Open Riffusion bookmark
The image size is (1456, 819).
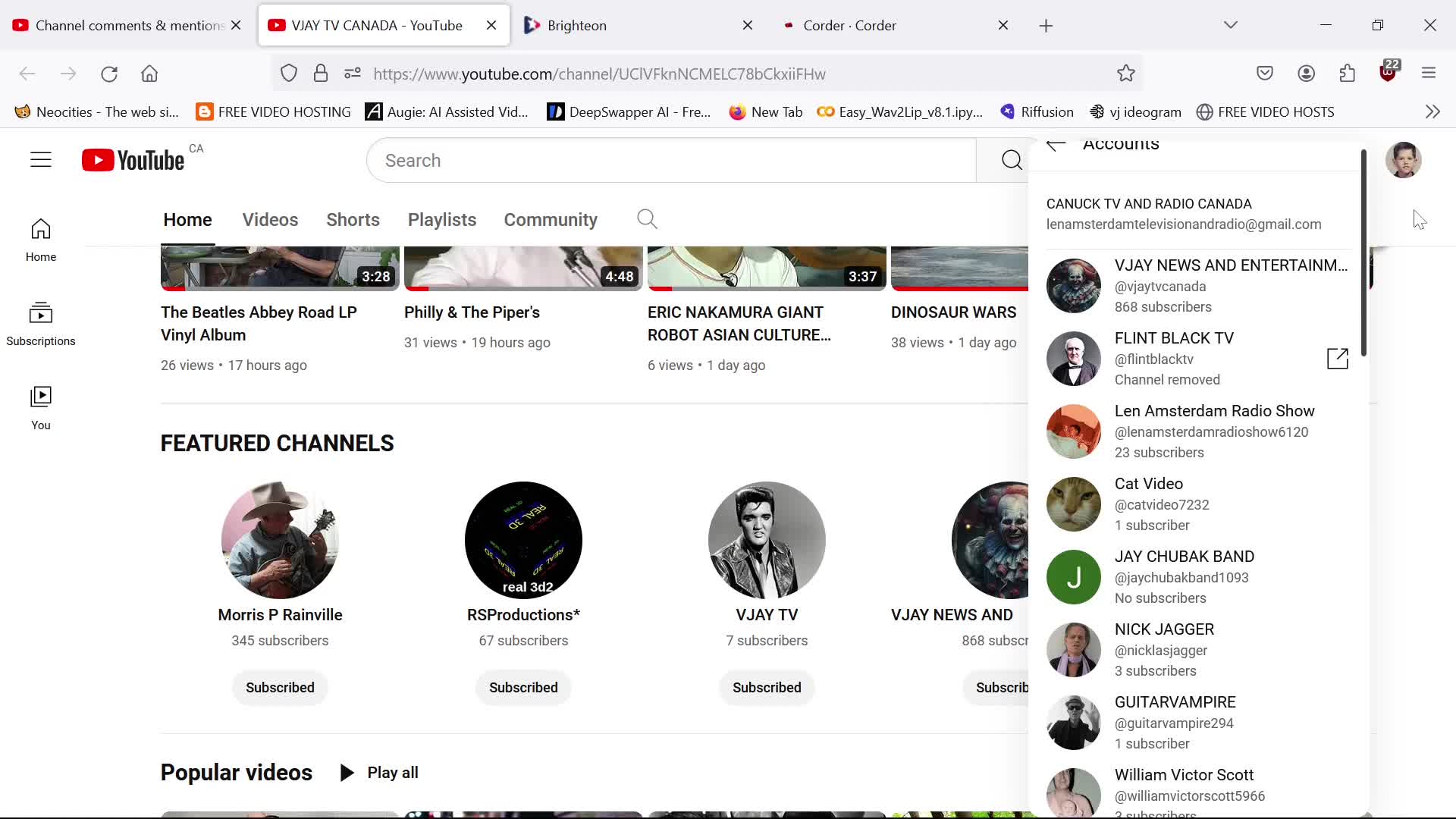coord(1037,112)
